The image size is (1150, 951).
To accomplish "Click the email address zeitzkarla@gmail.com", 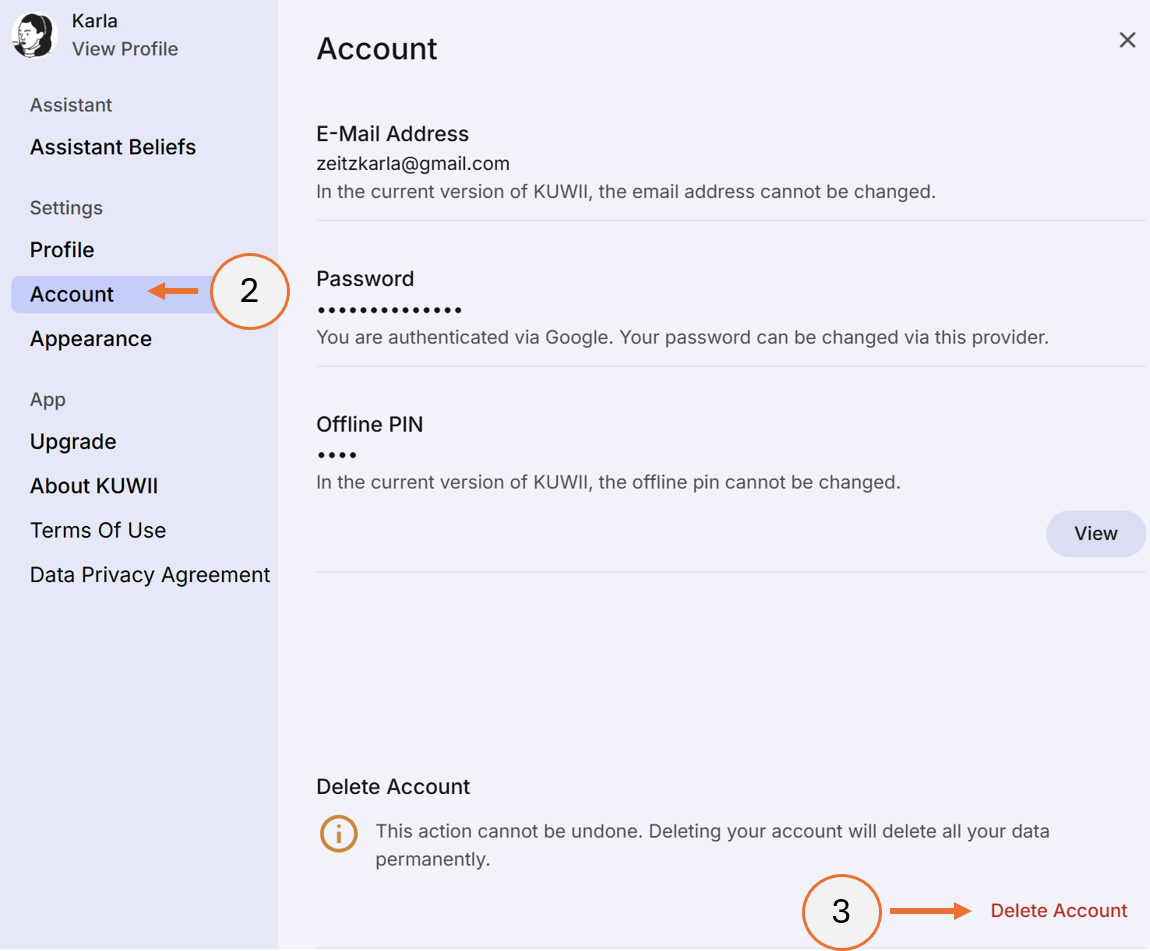I will (413, 163).
